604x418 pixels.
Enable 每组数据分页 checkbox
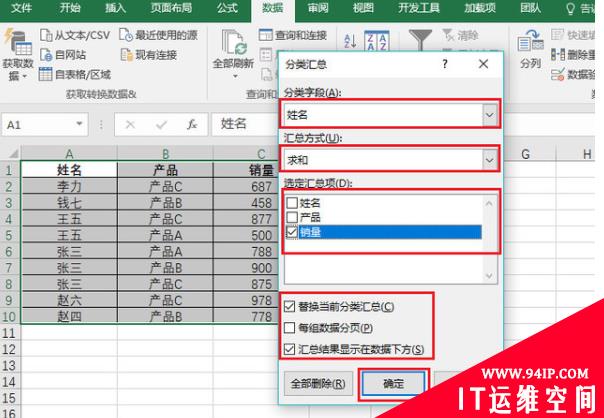click(289, 328)
